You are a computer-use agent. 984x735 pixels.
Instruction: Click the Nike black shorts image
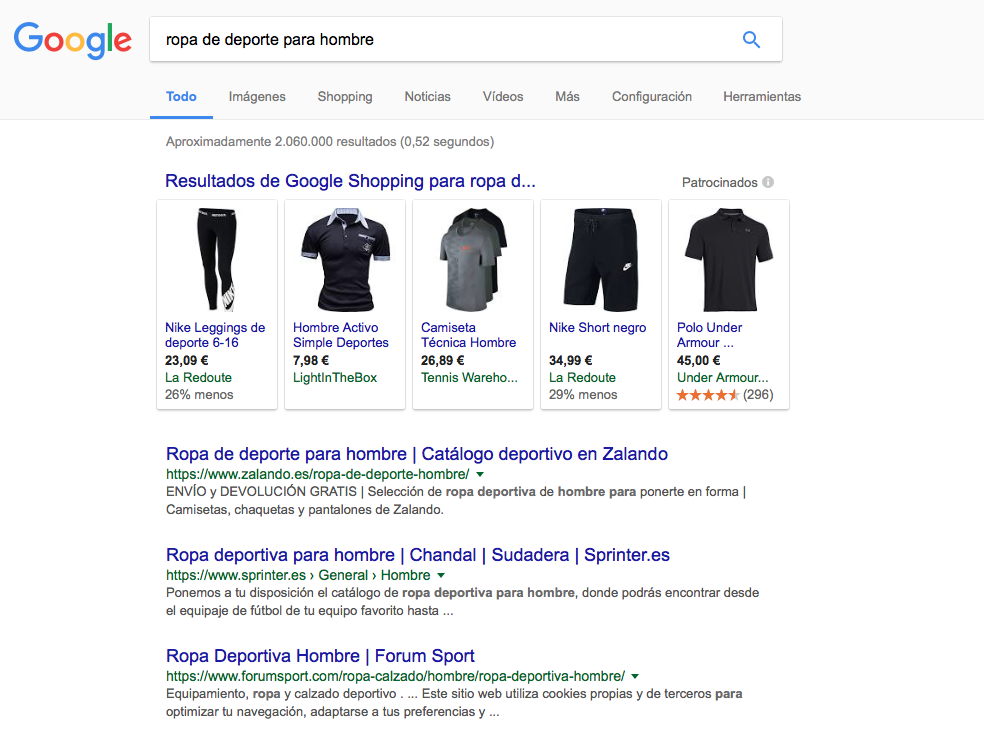[601, 260]
